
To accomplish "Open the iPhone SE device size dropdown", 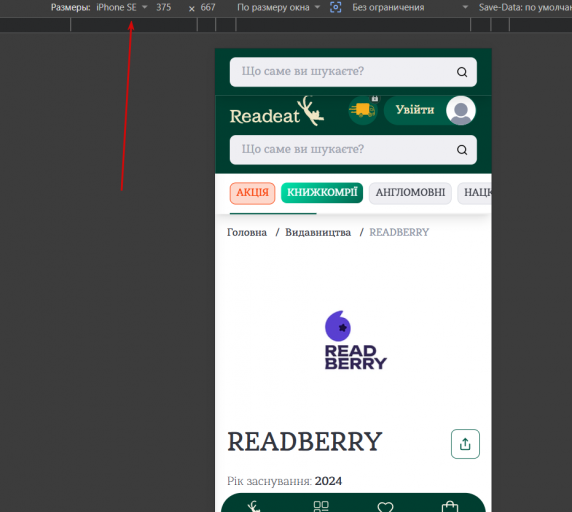I will click(x=121, y=7).
